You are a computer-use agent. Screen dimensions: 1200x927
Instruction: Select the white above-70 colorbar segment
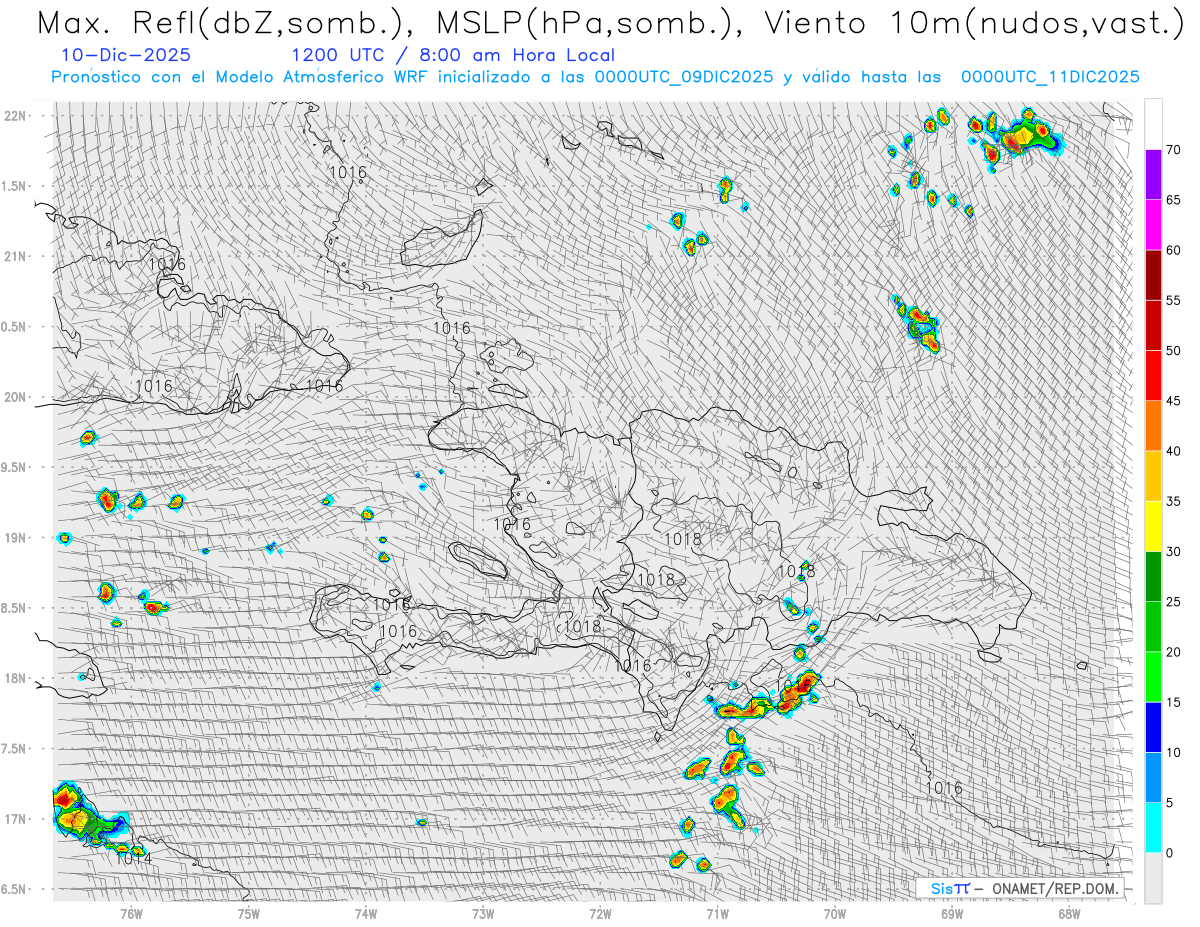[1153, 125]
